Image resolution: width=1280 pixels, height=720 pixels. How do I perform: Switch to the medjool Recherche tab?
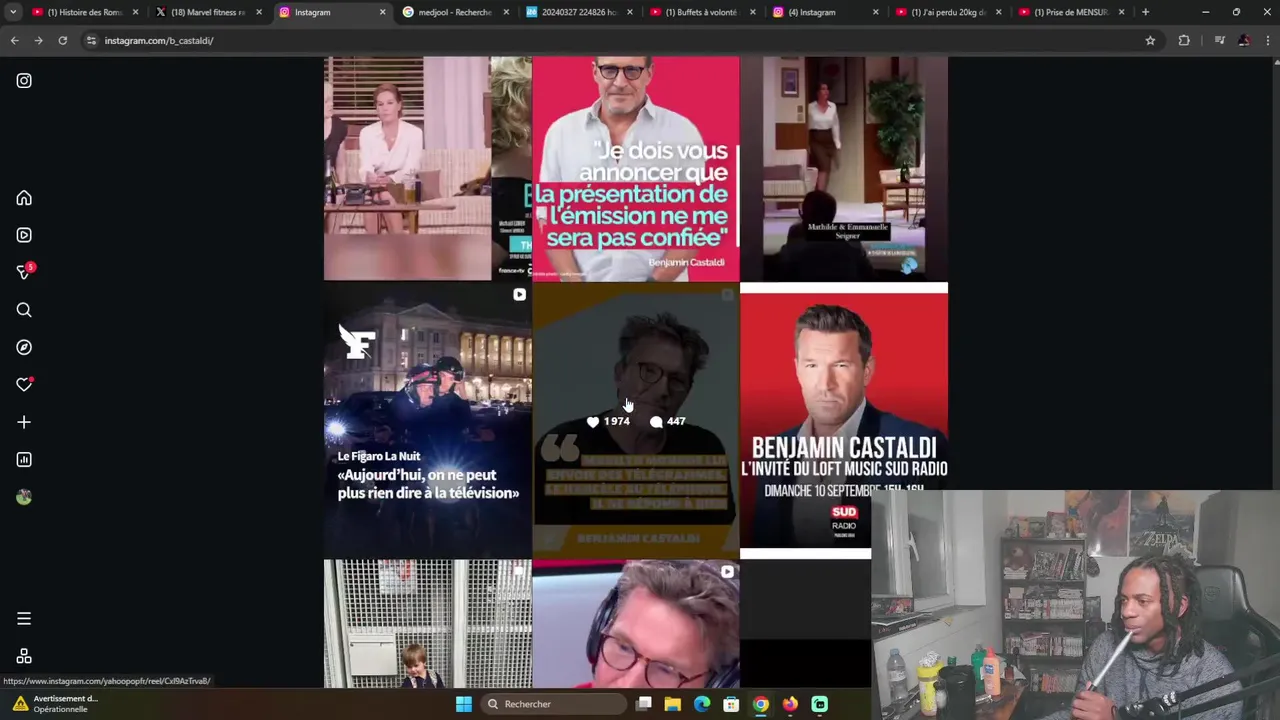453,12
